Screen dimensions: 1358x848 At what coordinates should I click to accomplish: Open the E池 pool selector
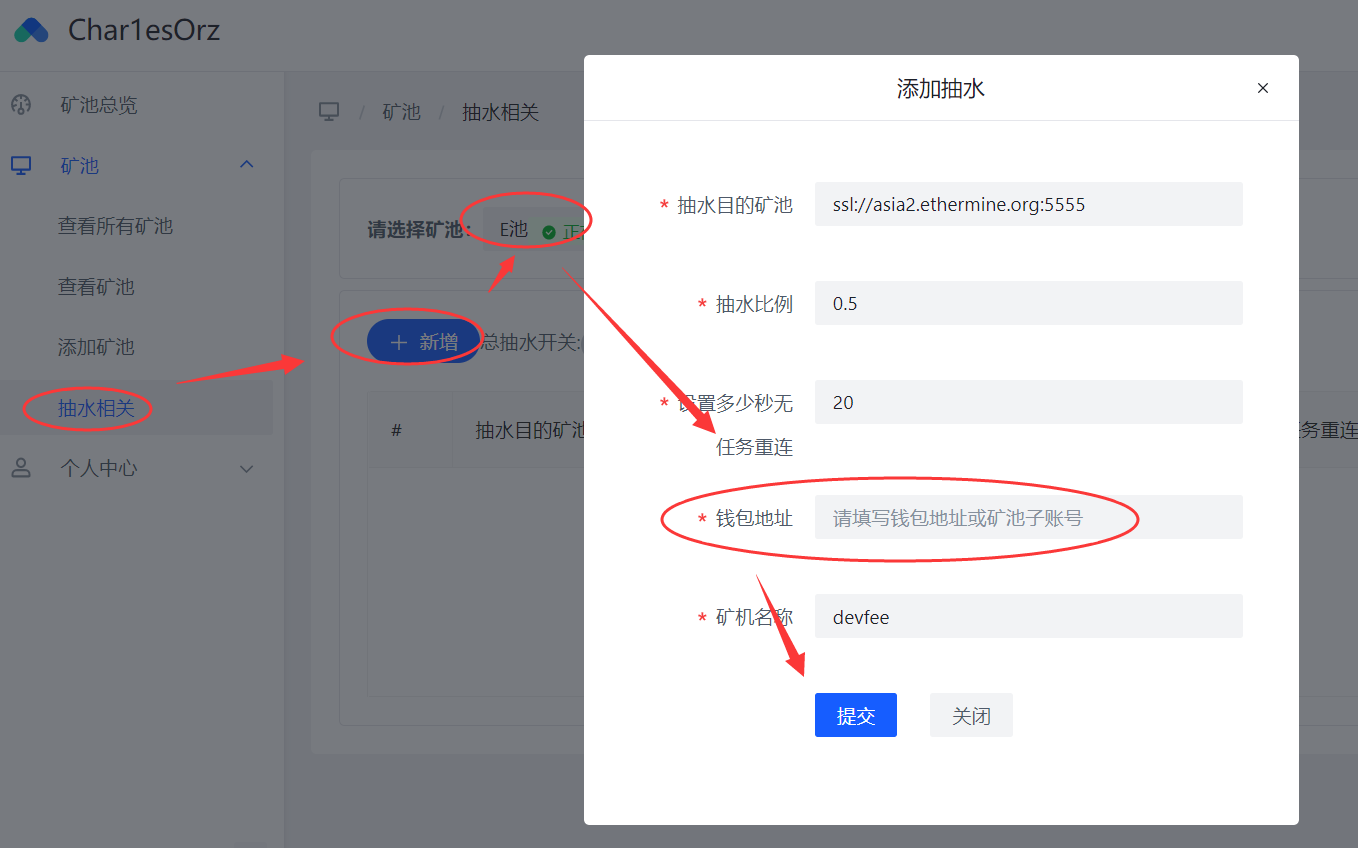pos(530,231)
